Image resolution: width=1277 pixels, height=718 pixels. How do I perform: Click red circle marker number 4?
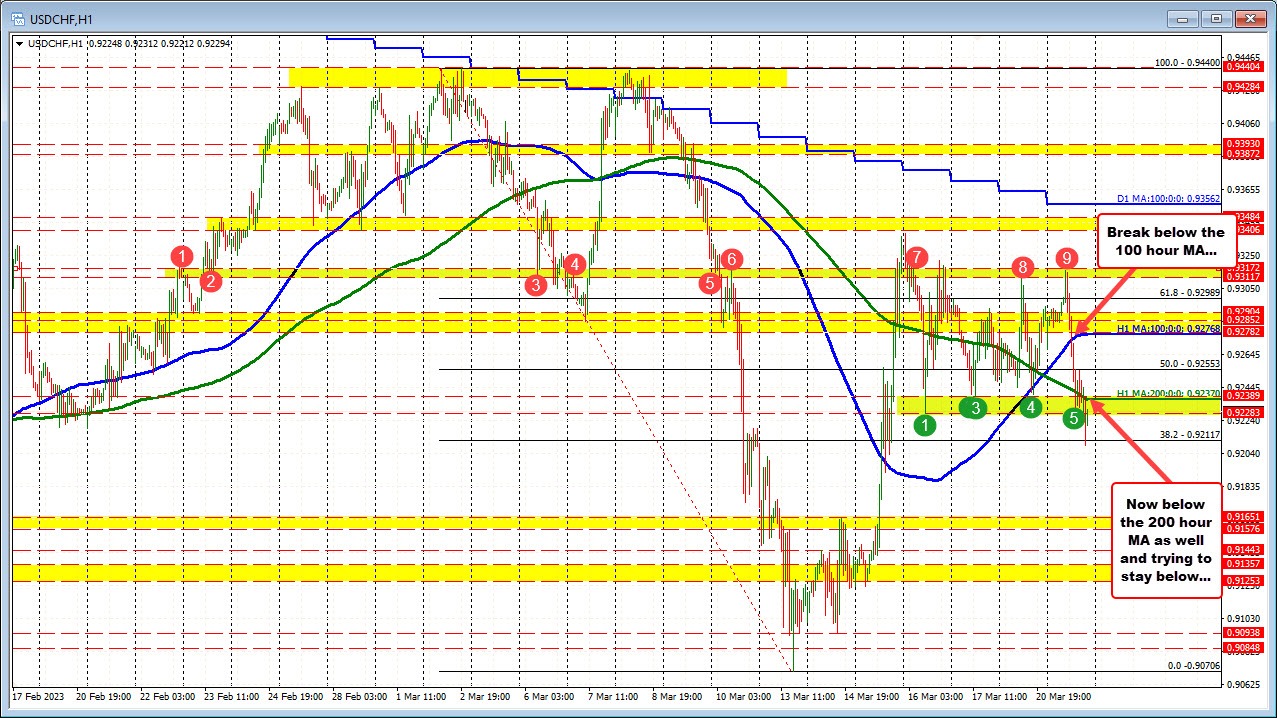(x=574, y=264)
